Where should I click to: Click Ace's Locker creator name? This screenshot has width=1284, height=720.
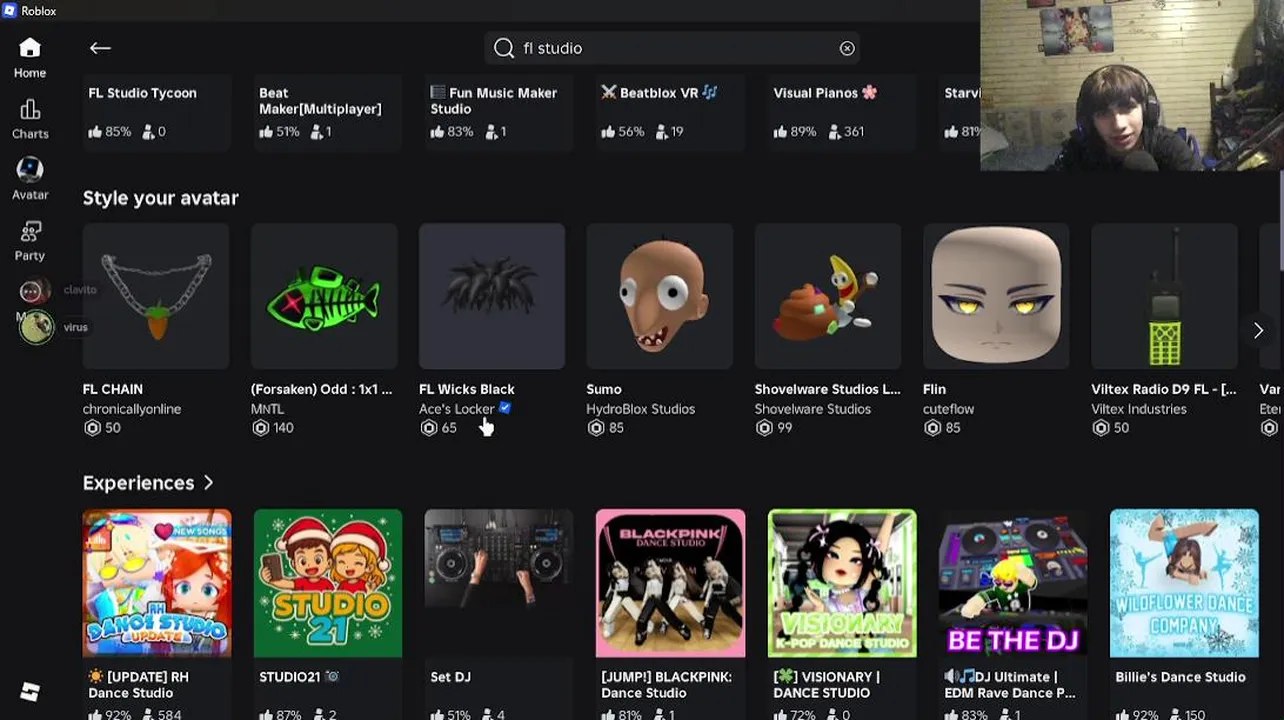tap(457, 409)
